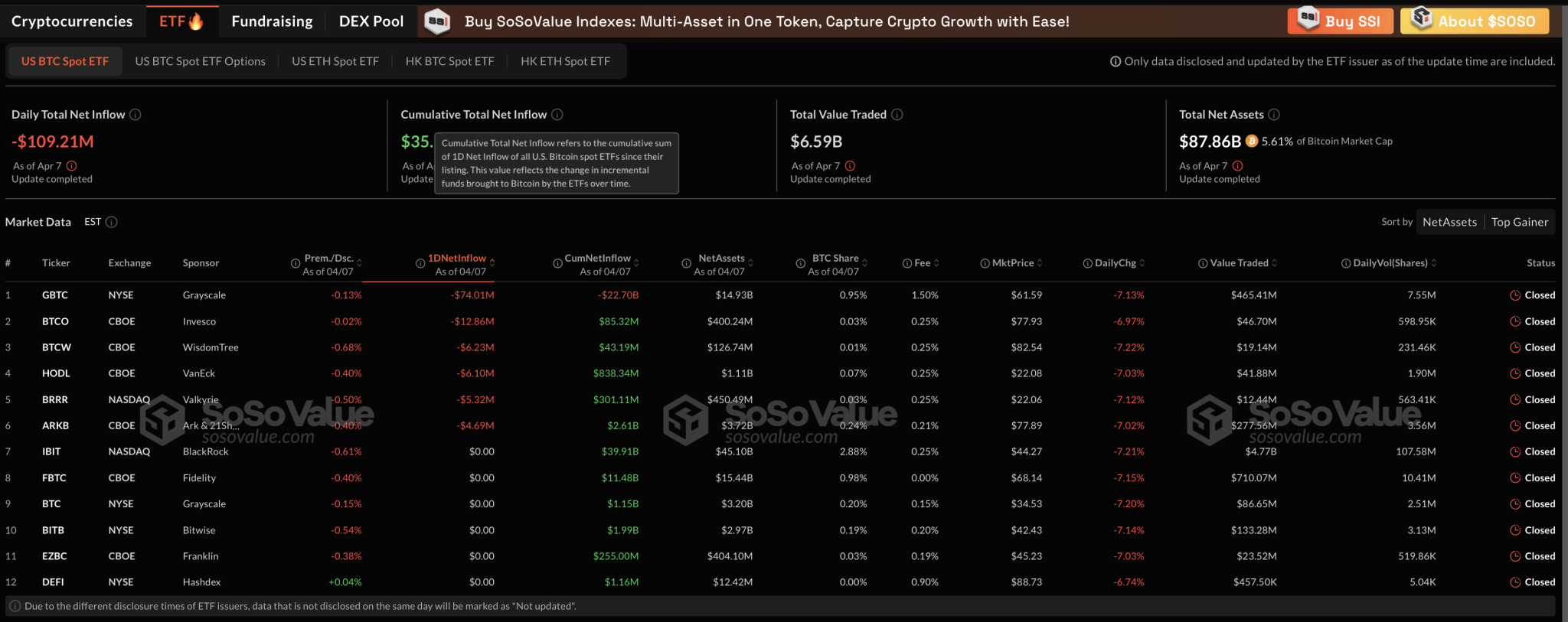Switch to Cryptocurrencies tab

(72, 21)
